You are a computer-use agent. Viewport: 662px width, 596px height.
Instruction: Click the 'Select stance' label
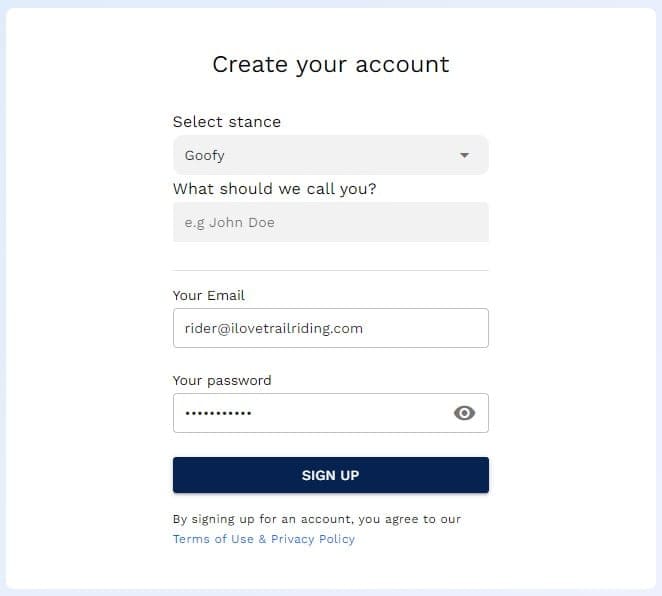click(x=227, y=122)
